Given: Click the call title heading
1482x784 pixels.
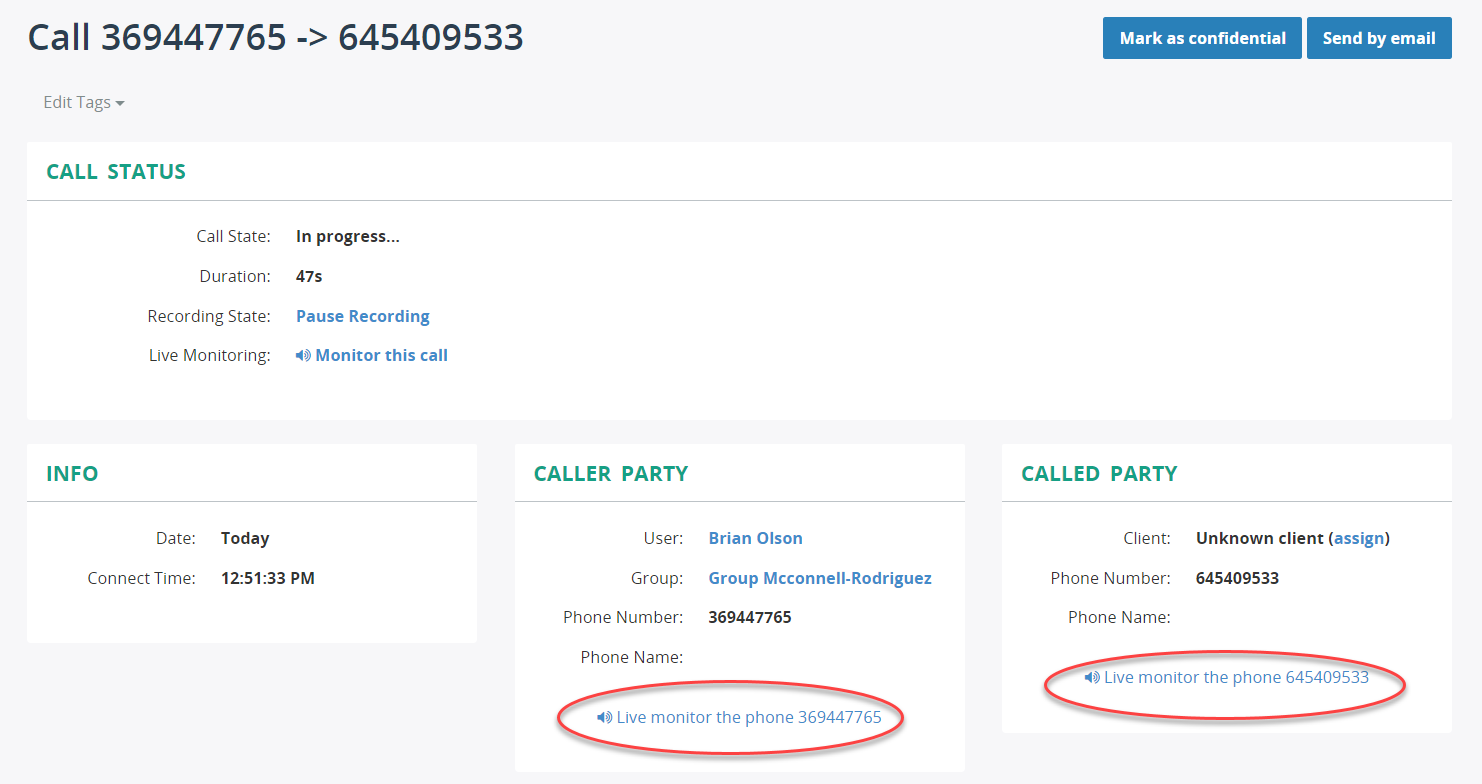Looking at the screenshot, I should click(275, 37).
